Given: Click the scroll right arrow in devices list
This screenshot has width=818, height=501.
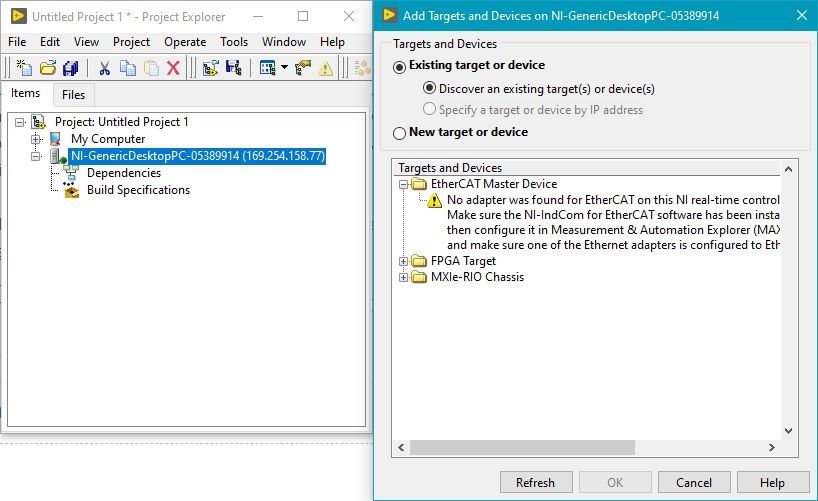Looking at the screenshot, I should pos(772,447).
